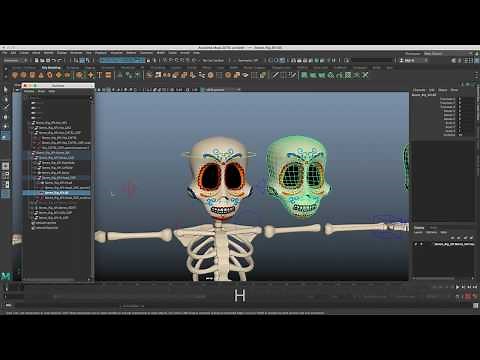Image resolution: width=480 pixels, height=360 pixels.
Task: Open the menu set dropdown
Action: 15,60
